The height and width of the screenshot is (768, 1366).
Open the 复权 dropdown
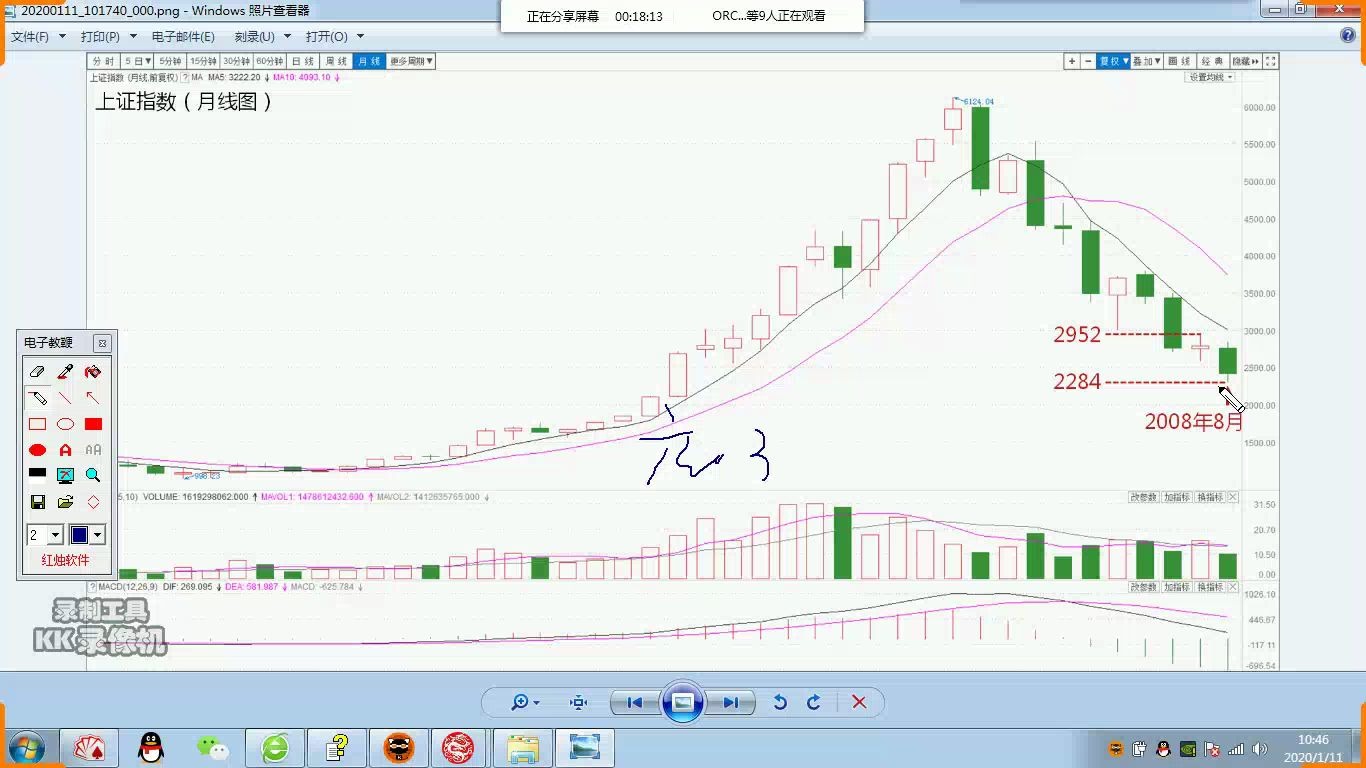1113,61
